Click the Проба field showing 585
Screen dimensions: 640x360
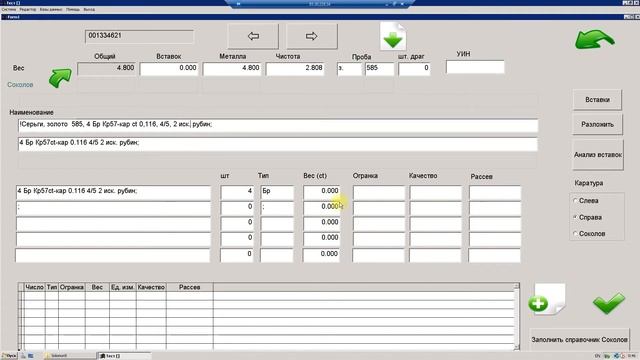[x=380, y=69]
